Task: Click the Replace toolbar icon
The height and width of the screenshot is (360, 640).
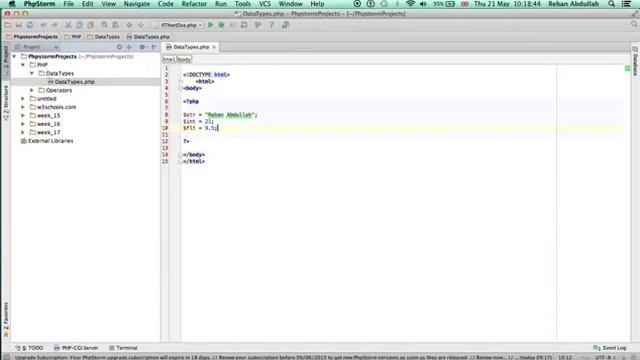Action: point(116,25)
